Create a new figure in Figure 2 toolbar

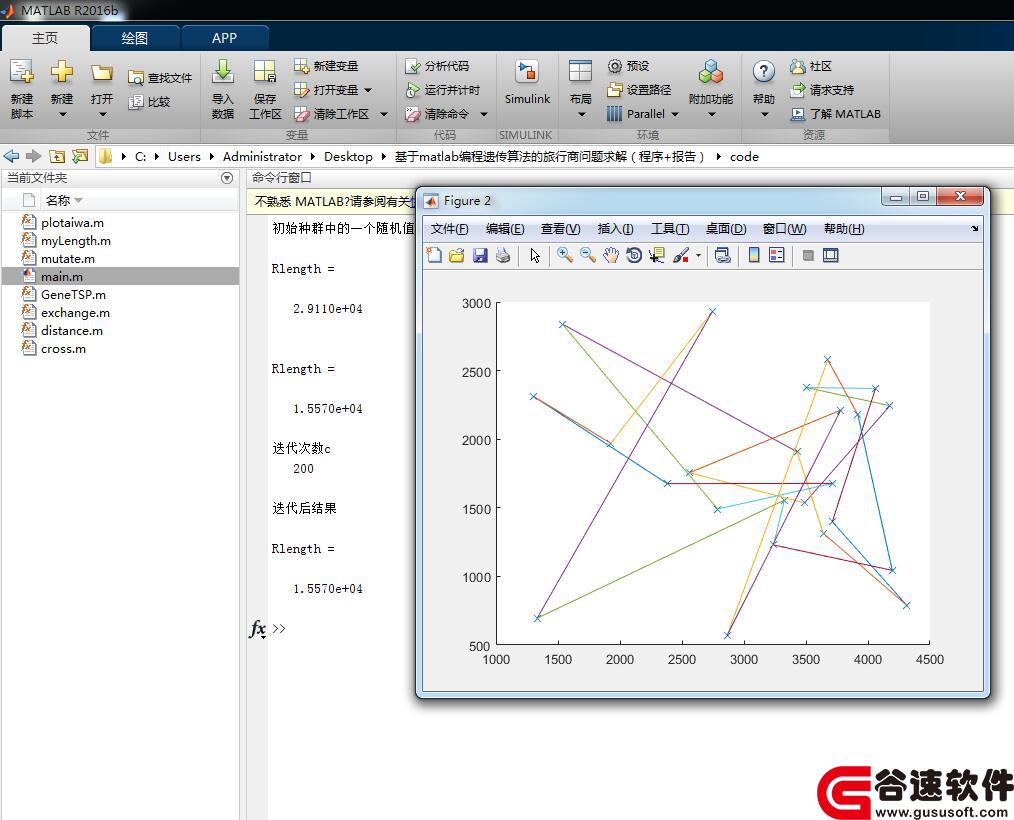[x=434, y=255]
